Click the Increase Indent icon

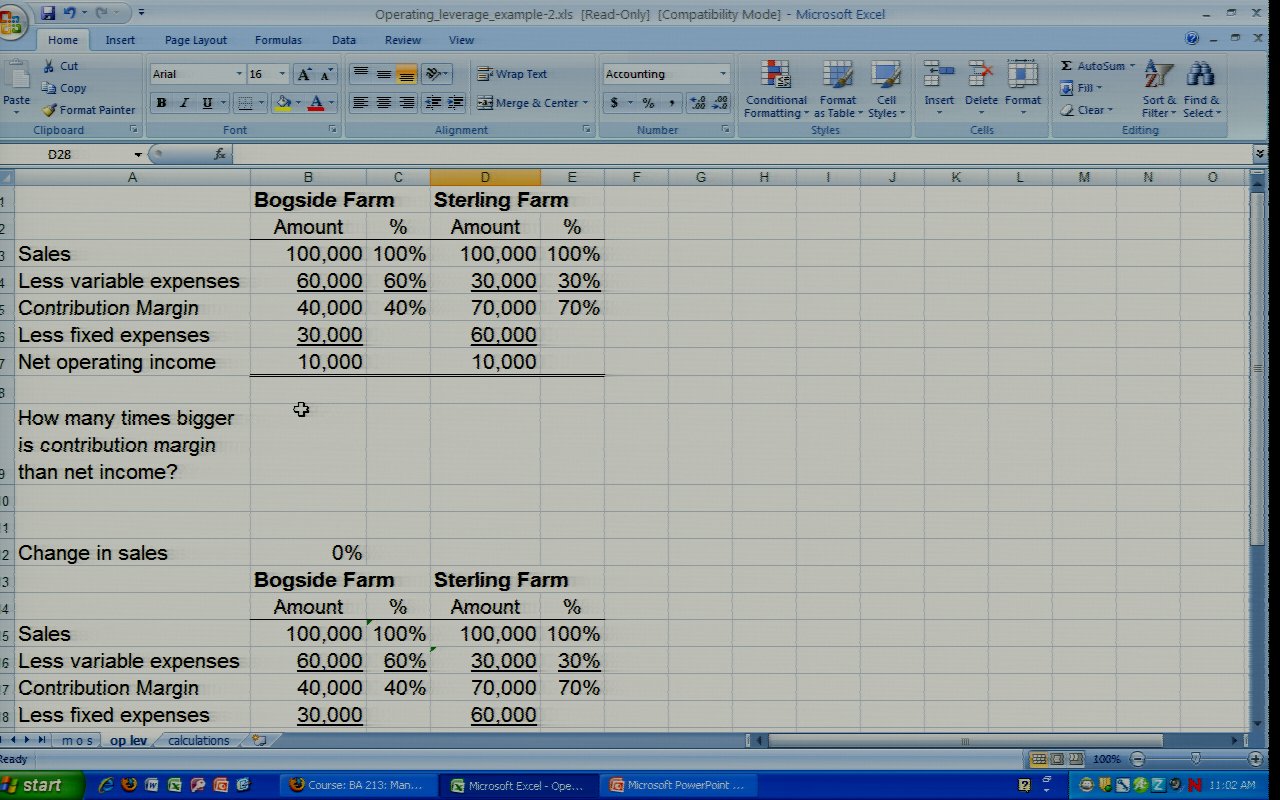(x=456, y=103)
